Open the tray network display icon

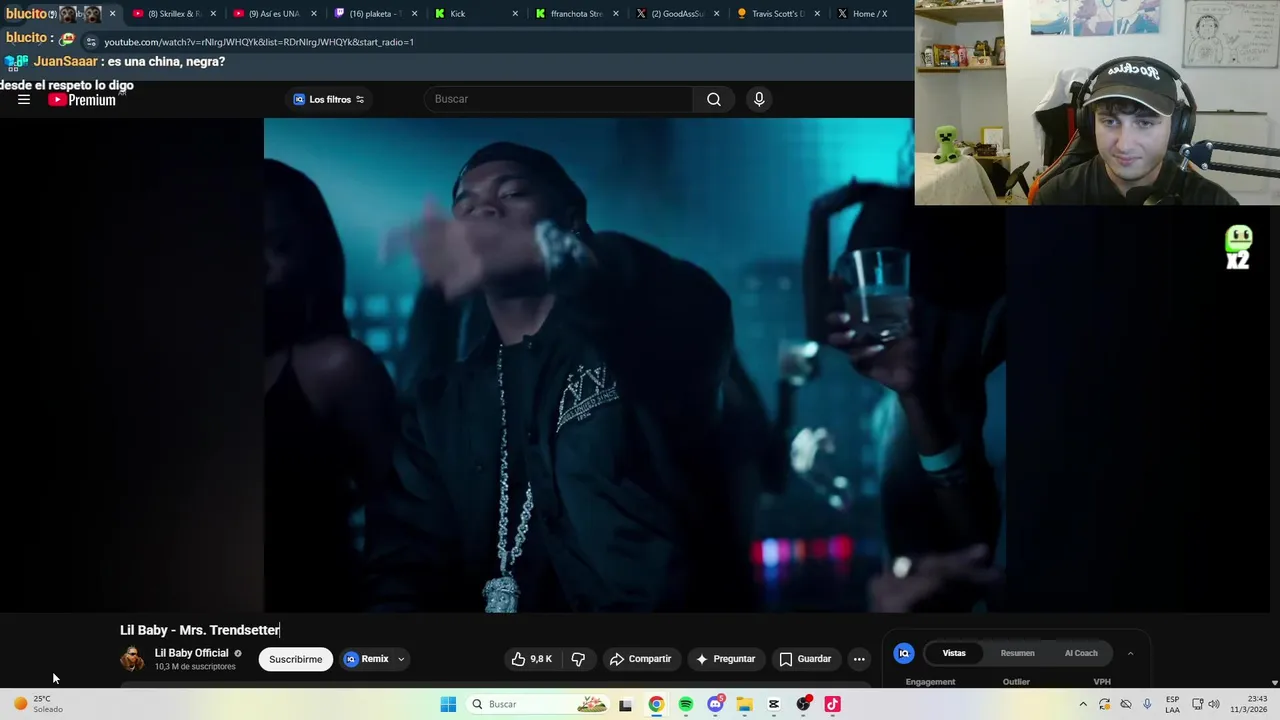point(1197,704)
